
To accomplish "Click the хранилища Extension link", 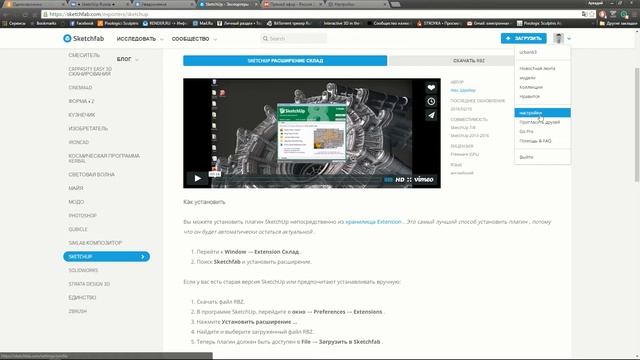I will tap(373, 222).
